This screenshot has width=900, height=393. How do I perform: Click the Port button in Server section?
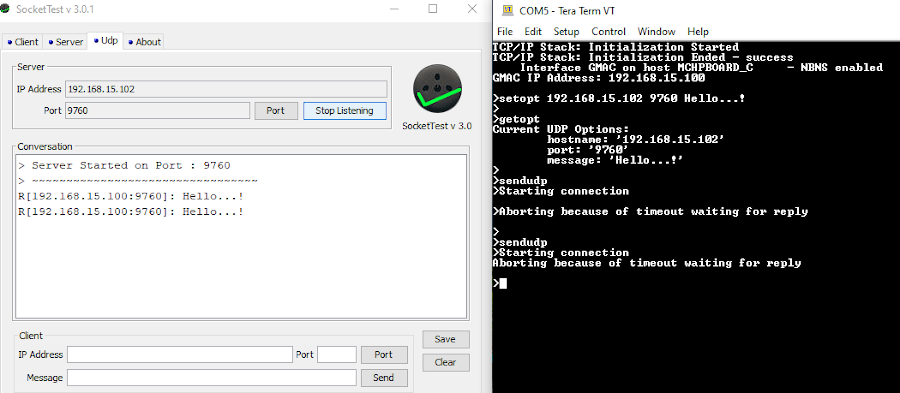coord(276,111)
